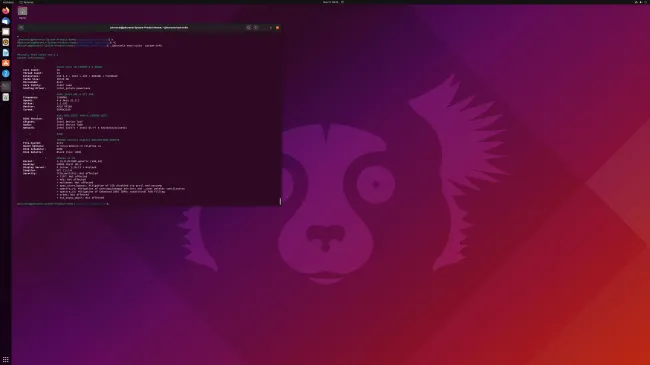
Task: Open Firefox from the dock
Action: tap(6, 11)
